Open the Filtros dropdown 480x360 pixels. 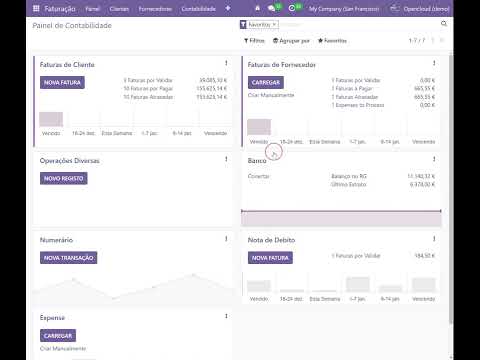pos(254,41)
